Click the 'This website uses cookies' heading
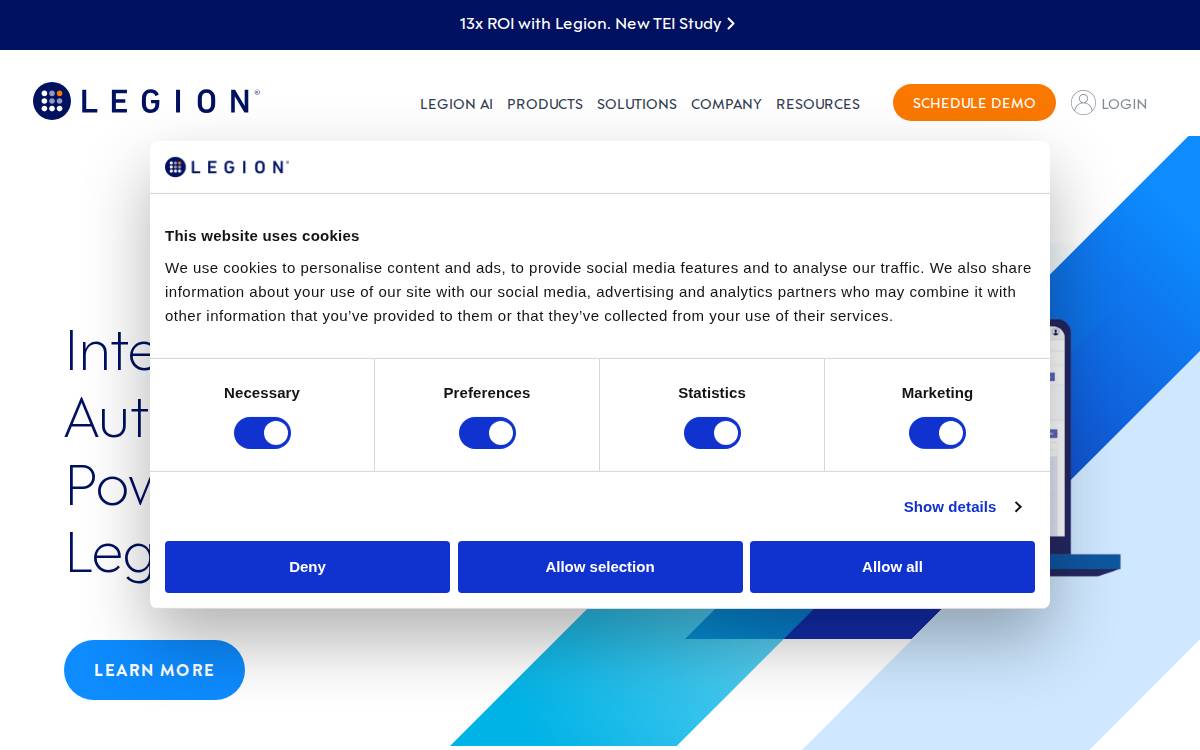Image resolution: width=1200 pixels, height=750 pixels. pyautogui.click(x=262, y=236)
